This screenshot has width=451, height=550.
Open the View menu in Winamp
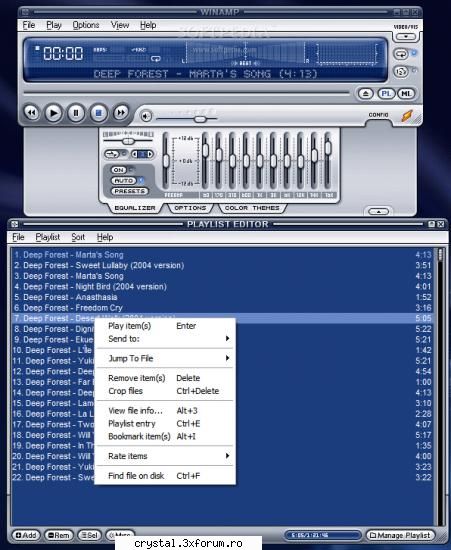[120, 25]
